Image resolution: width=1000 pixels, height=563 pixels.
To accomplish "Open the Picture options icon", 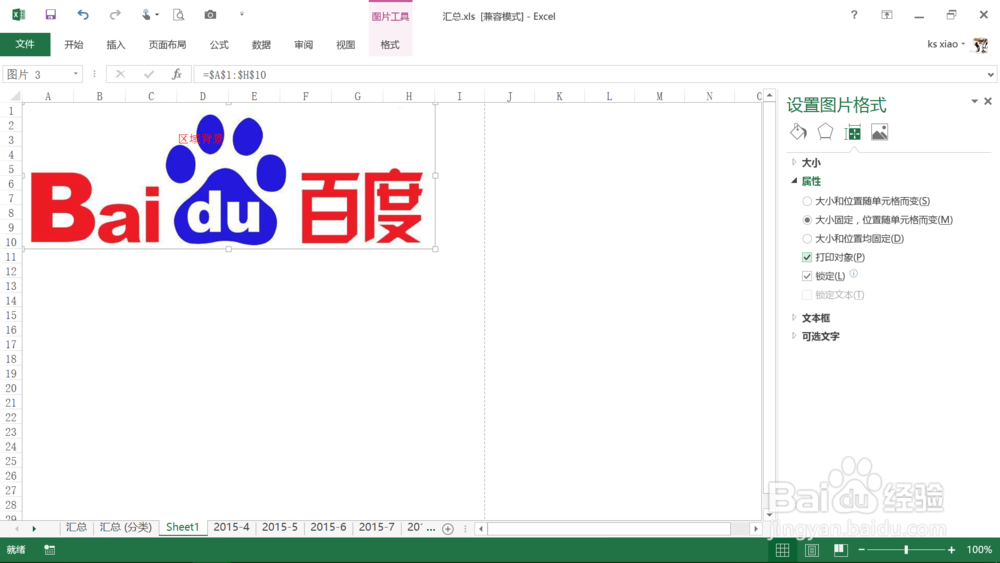I will click(x=879, y=132).
